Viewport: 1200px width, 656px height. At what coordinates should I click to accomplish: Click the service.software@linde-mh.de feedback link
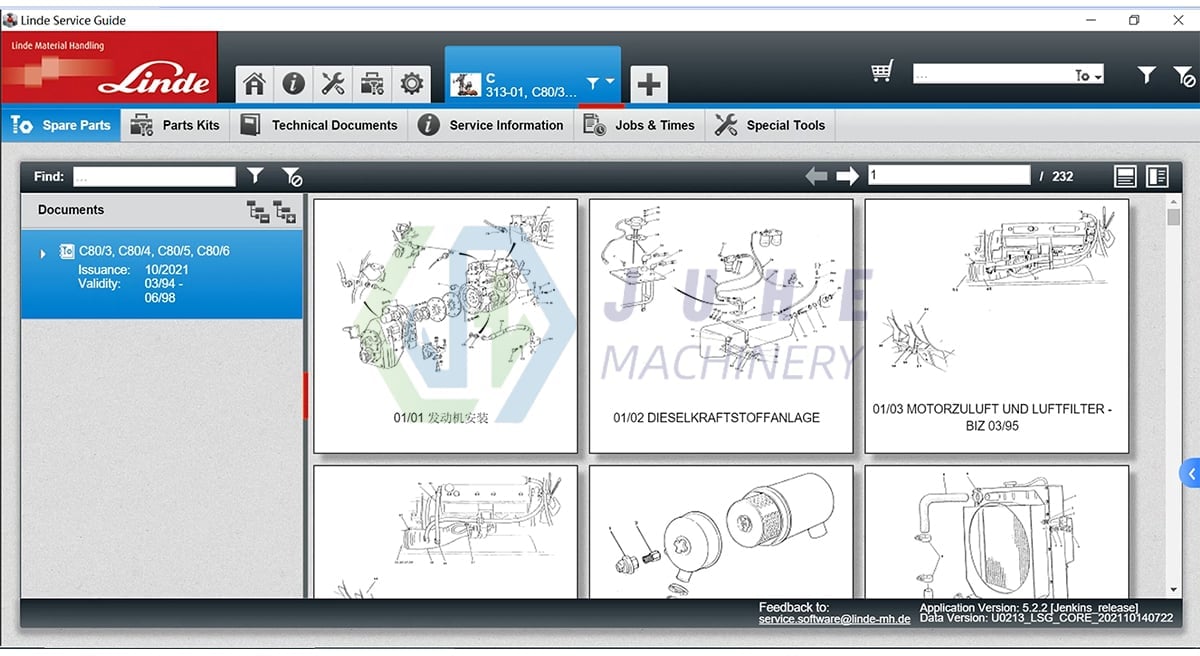coord(835,618)
